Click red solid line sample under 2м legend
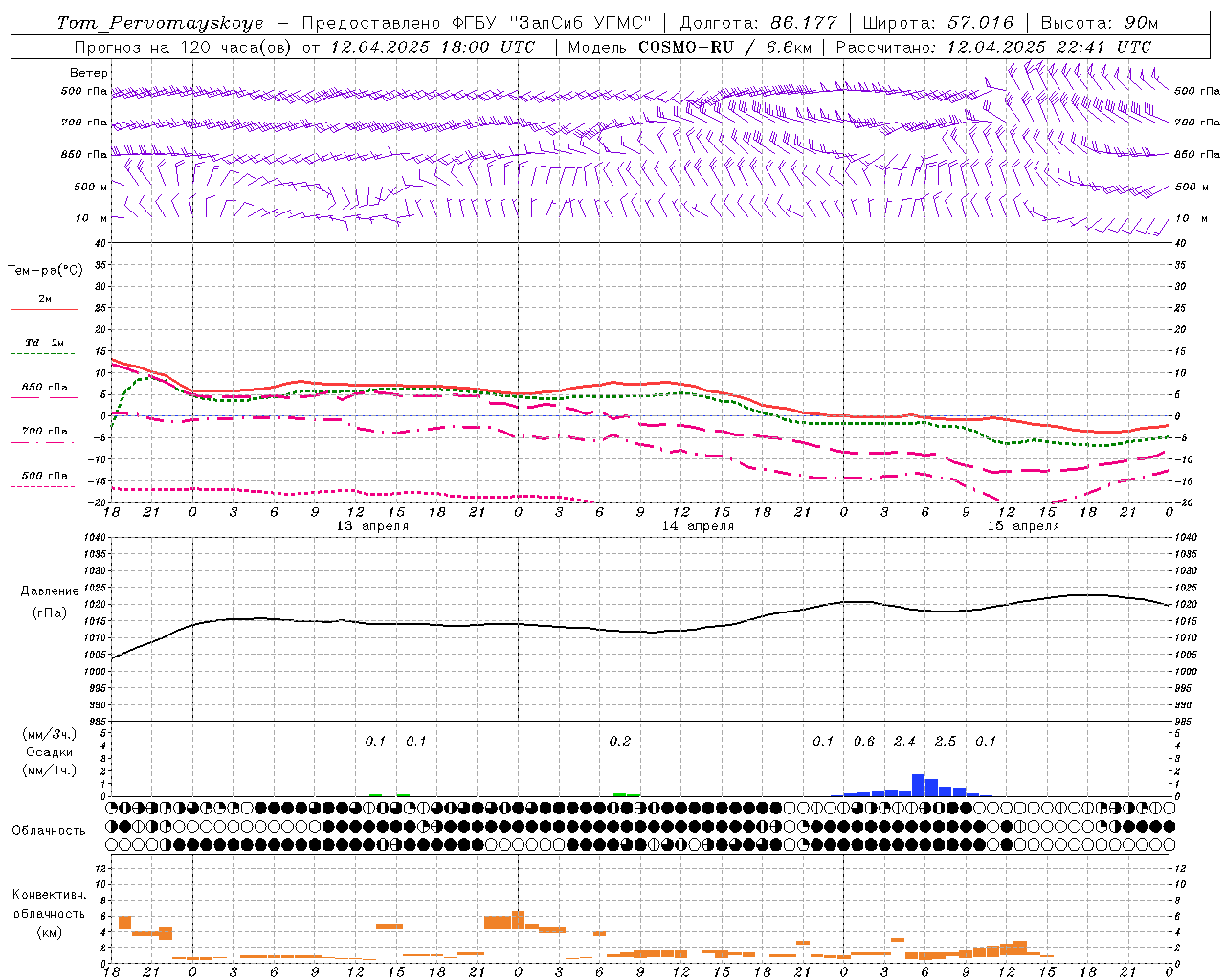 (44, 310)
